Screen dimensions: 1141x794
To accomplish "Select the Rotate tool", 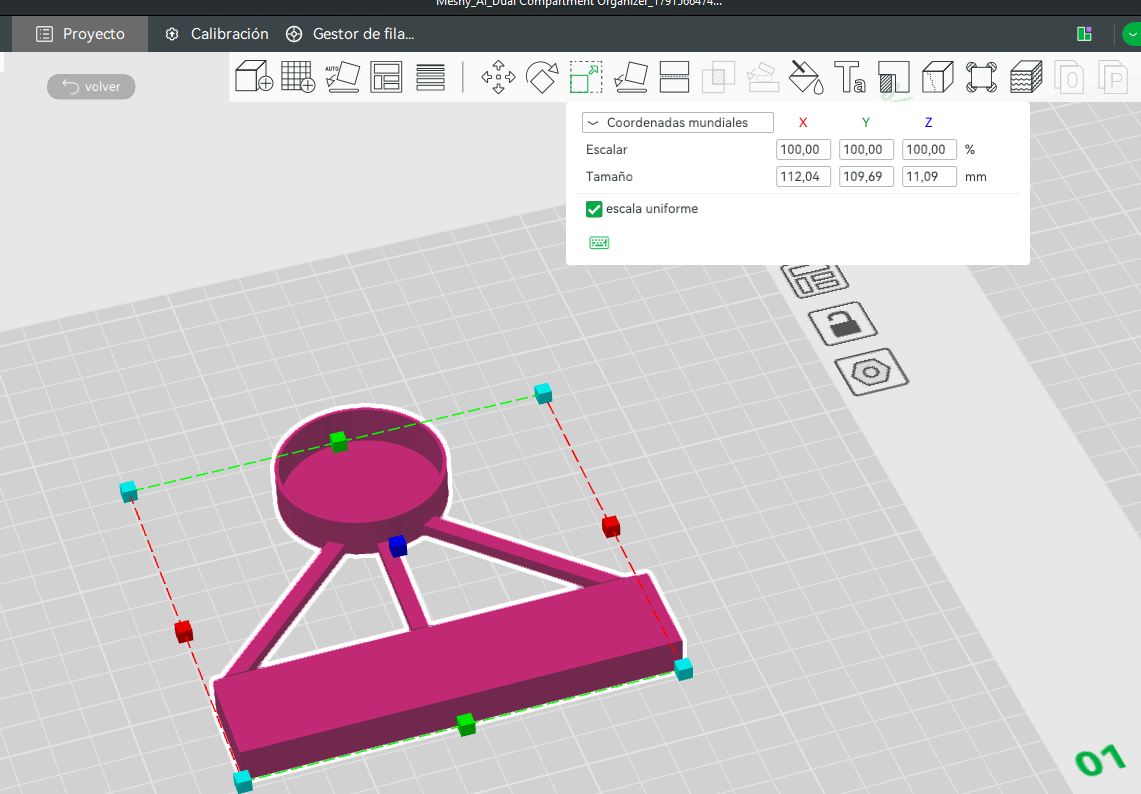I will click(542, 77).
